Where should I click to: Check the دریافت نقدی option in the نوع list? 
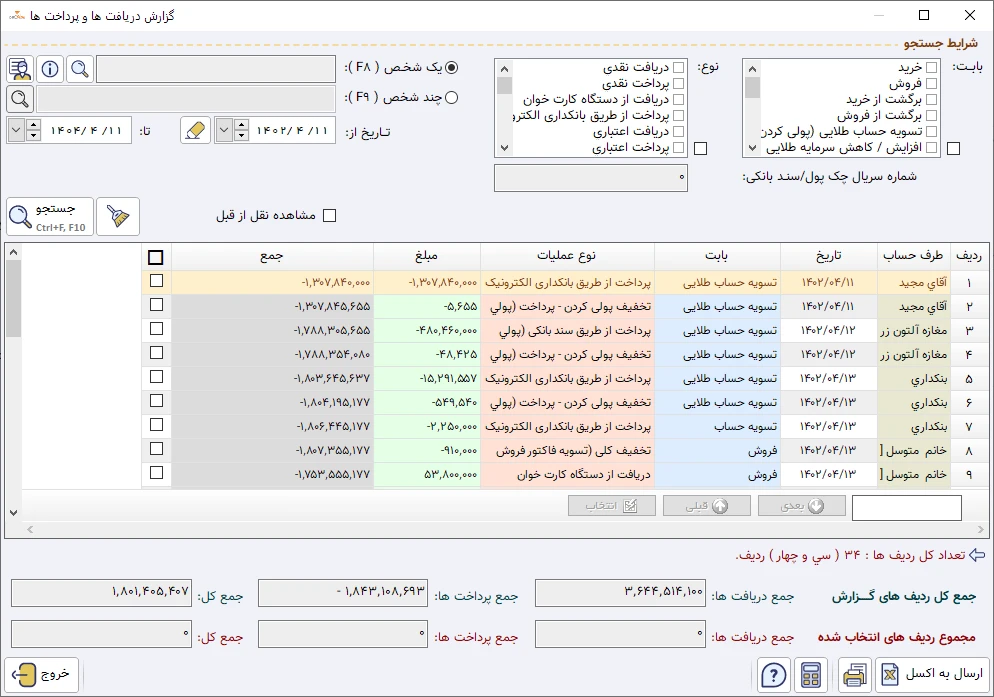pos(678,67)
